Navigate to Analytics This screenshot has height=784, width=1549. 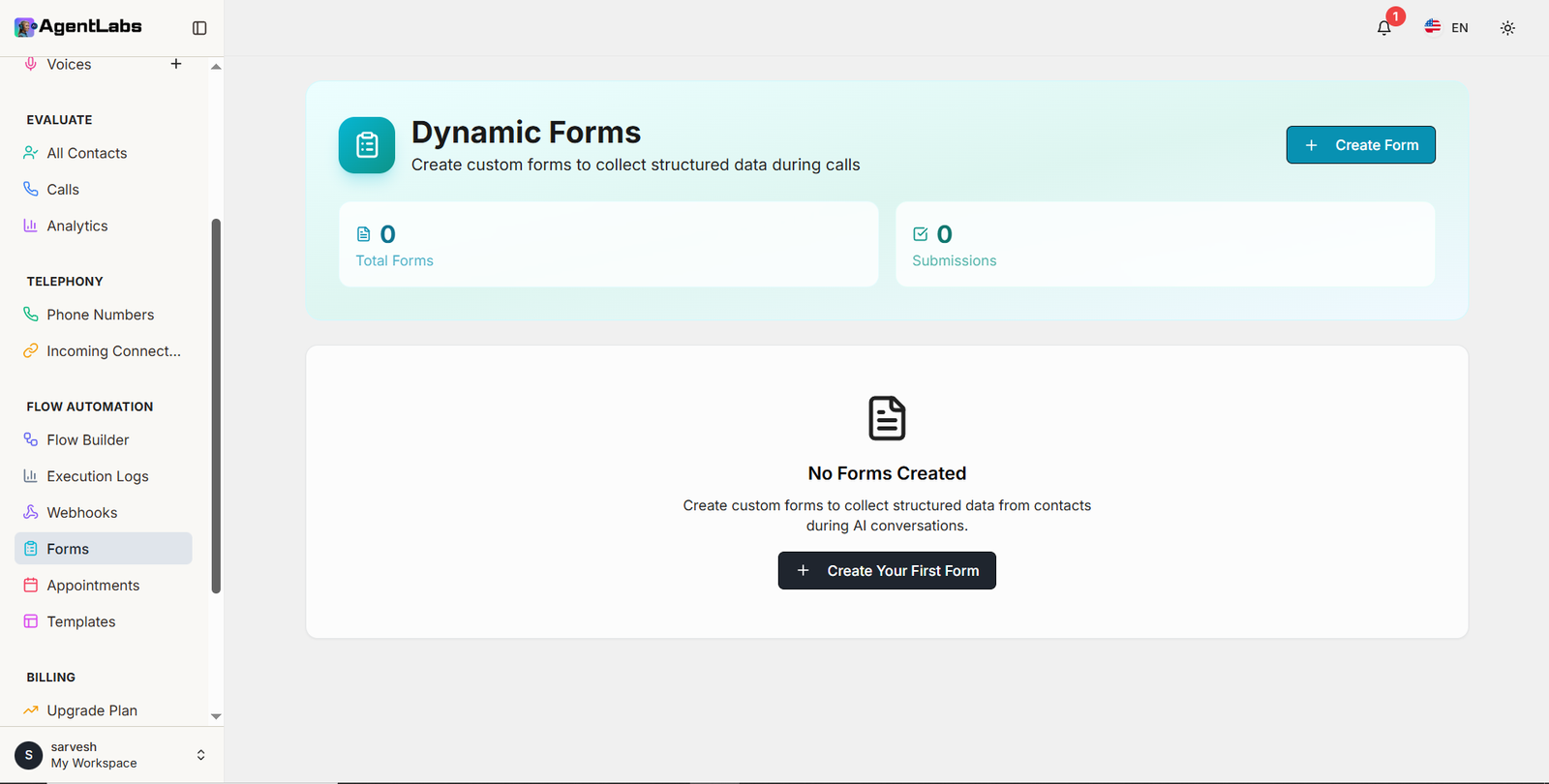pos(104,226)
